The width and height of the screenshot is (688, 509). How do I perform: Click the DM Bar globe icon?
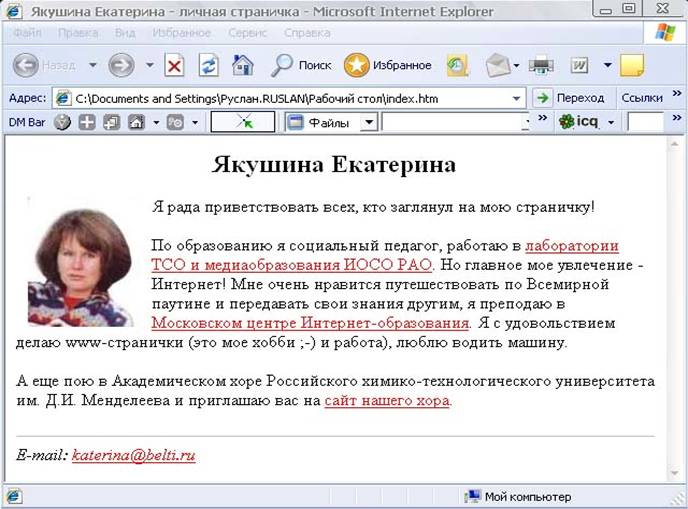point(62,122)
